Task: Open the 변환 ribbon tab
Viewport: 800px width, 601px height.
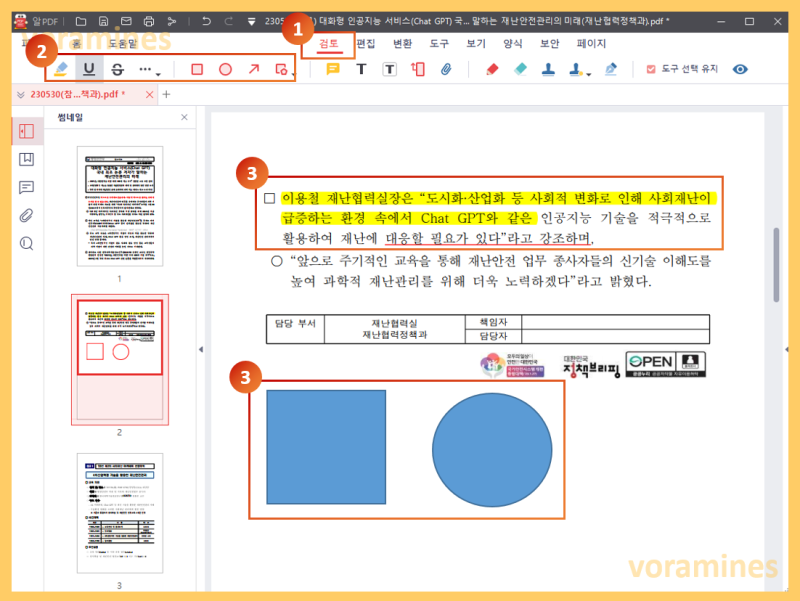Action: [402, 44]
